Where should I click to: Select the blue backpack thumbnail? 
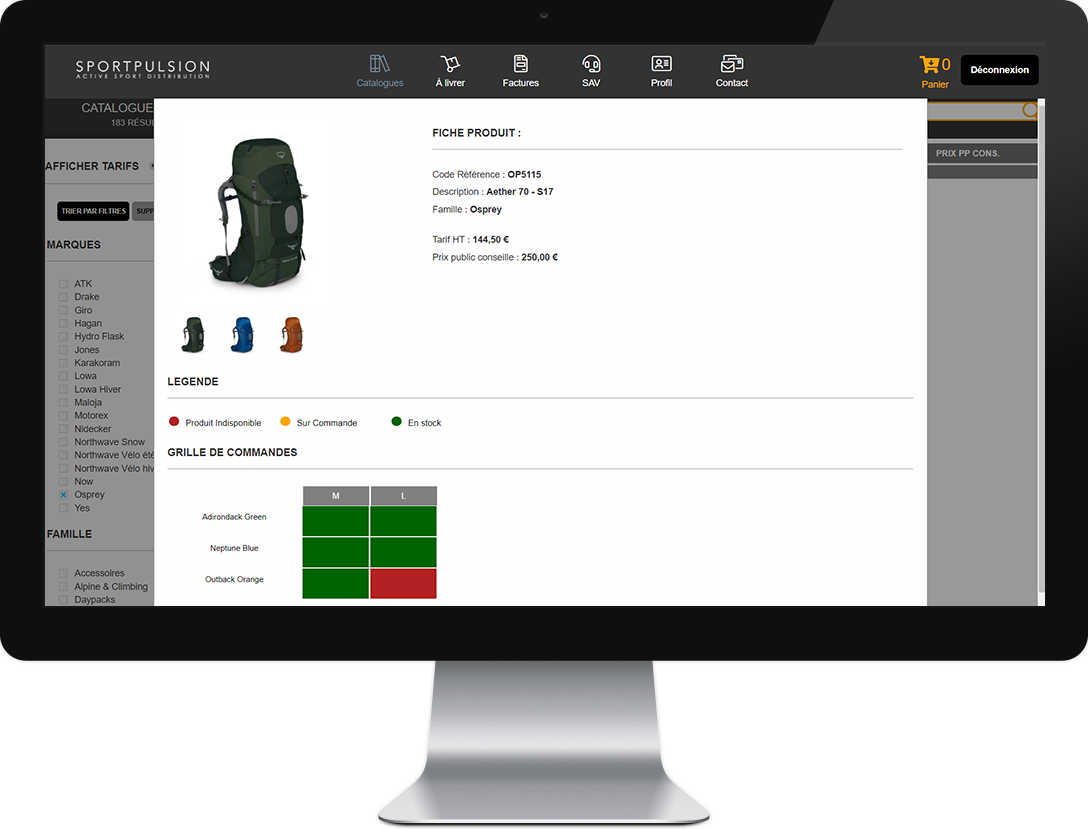(x=242, y=334)
